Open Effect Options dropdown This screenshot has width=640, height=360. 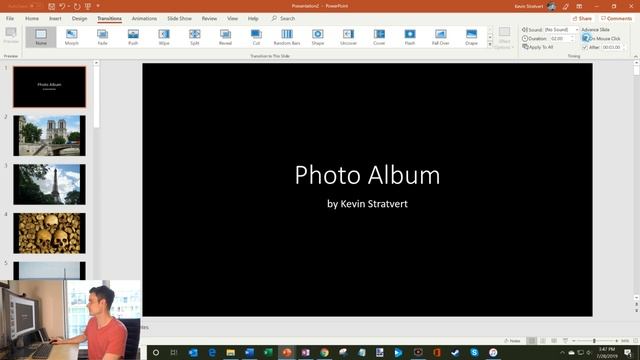504,38
